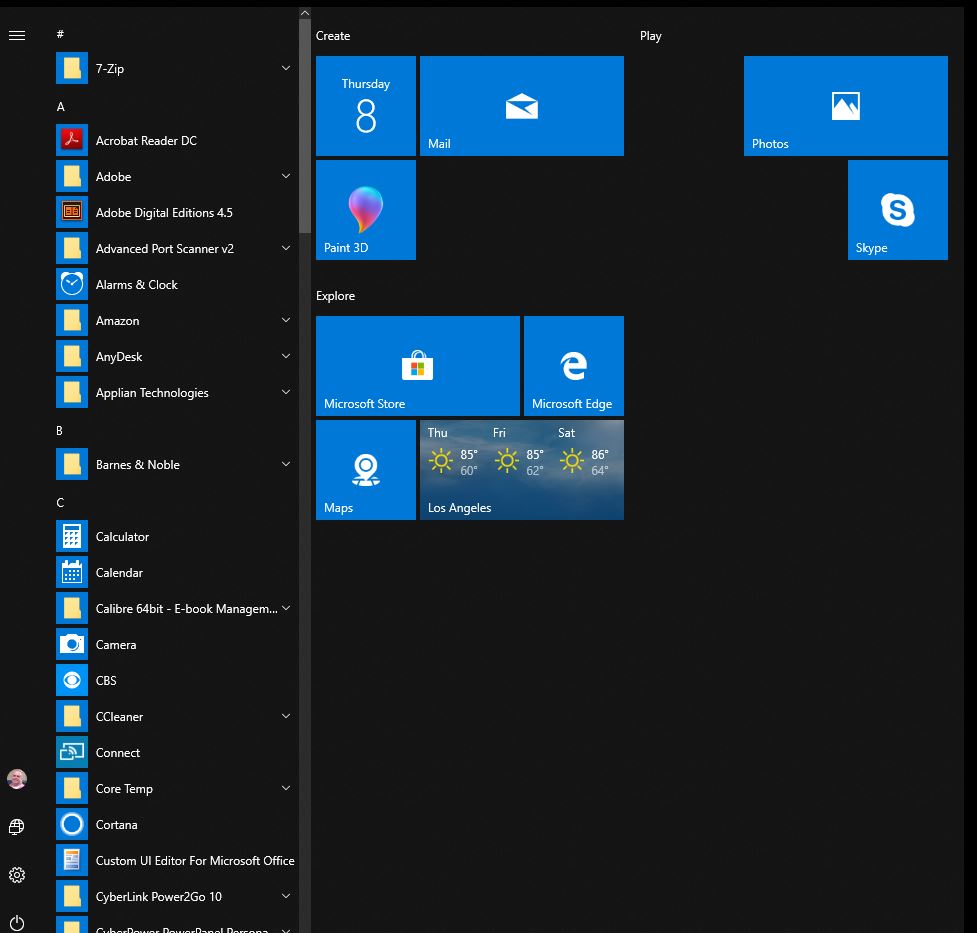
Task: Expand the Adobe folder
Action: (174, 177)
